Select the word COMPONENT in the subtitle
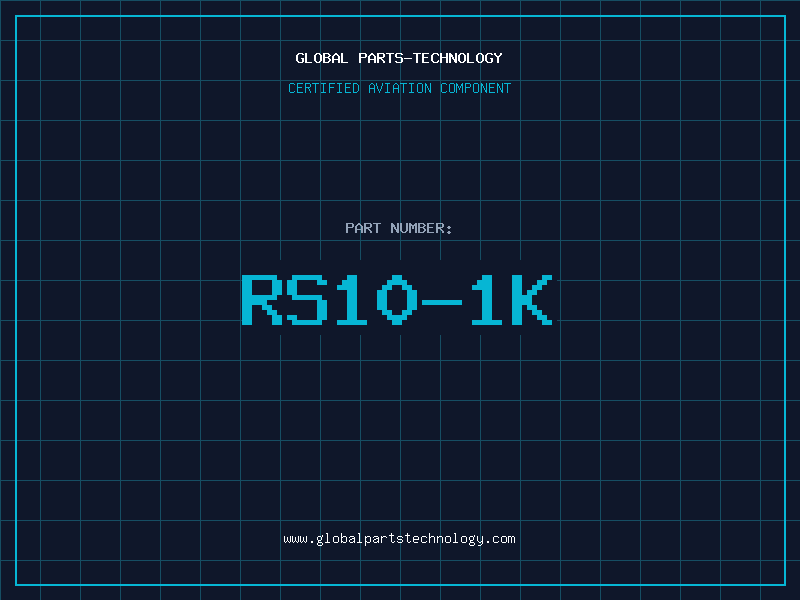The height and width of the screenshot is (600, 800). point(476,88)
